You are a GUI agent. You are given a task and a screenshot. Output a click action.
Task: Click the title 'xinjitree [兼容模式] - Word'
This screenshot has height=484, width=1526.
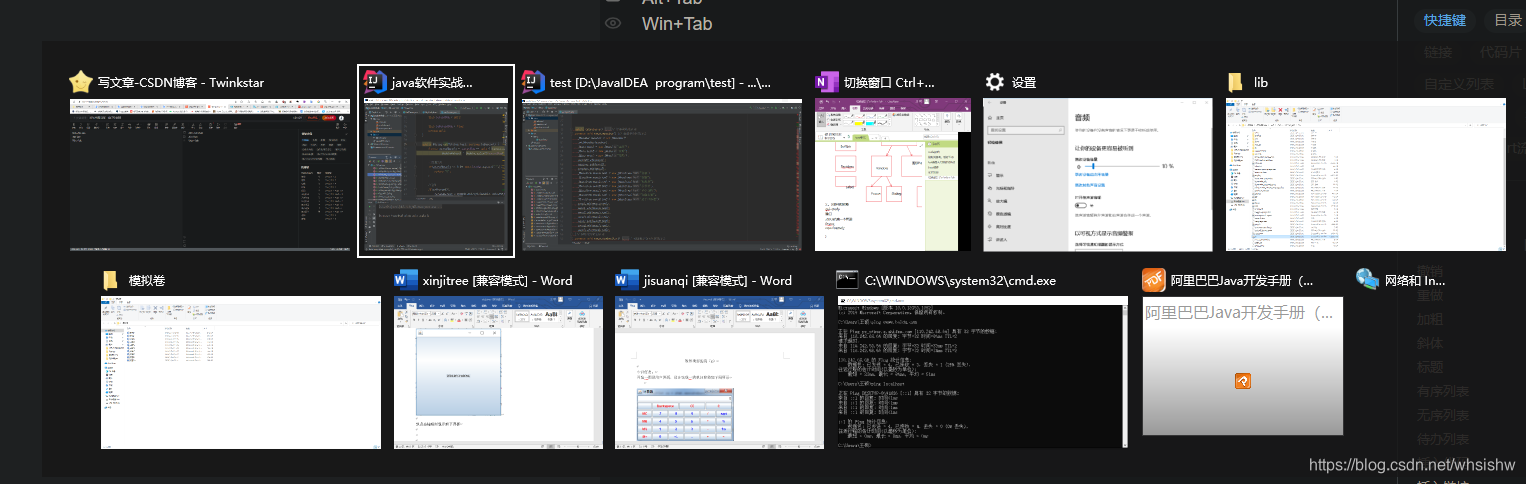click(x=498, y=281)
